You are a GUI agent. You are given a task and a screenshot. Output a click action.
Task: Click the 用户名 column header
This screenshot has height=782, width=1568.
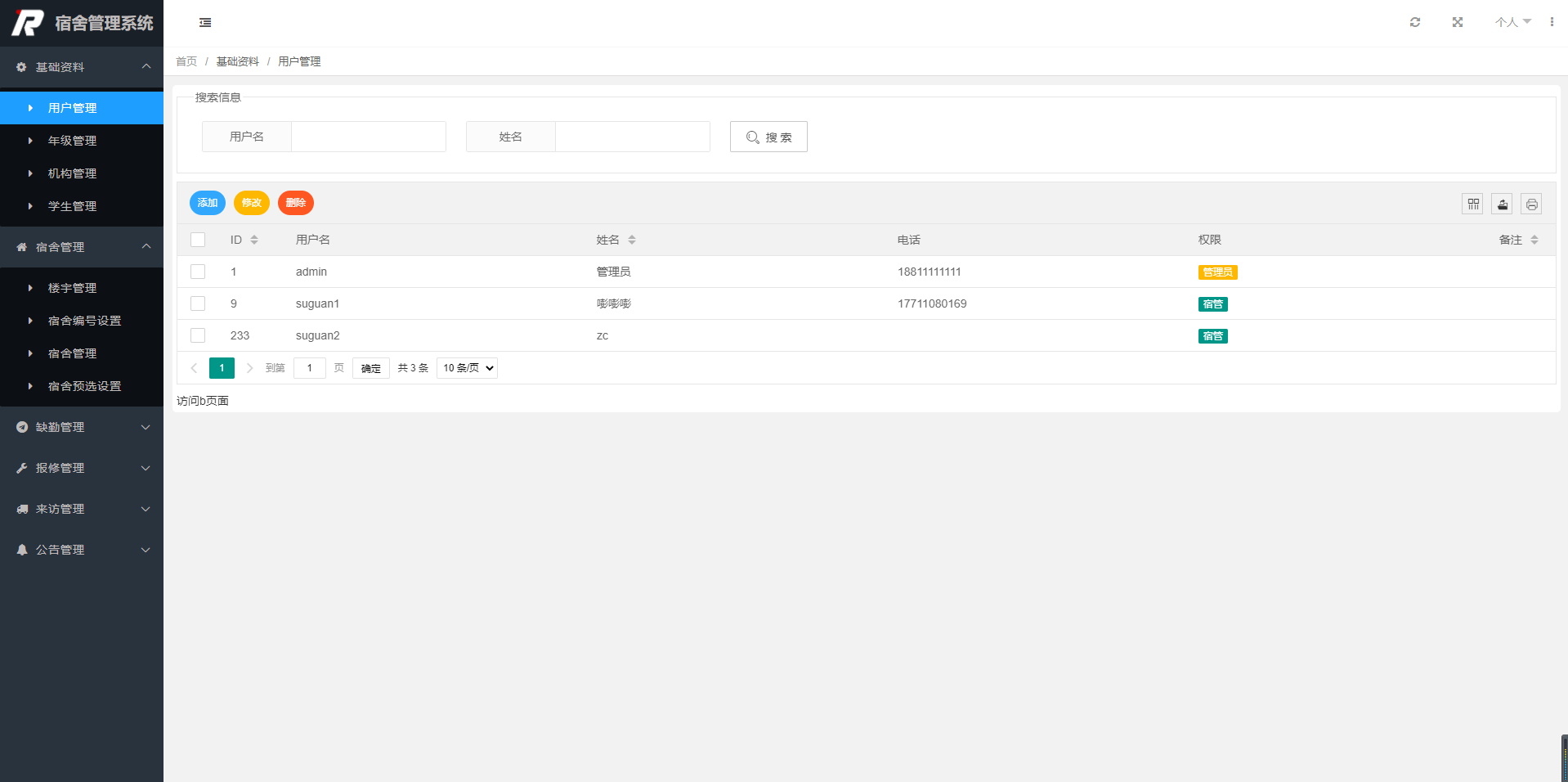(x=313, y=240)
